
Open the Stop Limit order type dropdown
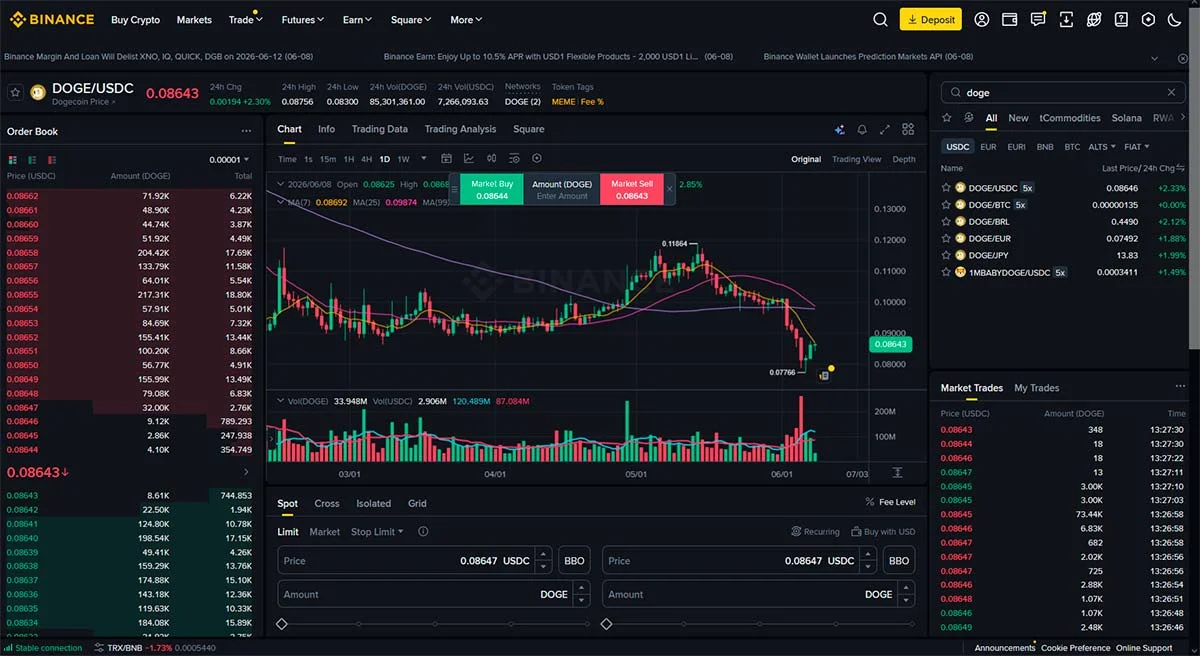(377, 532)
